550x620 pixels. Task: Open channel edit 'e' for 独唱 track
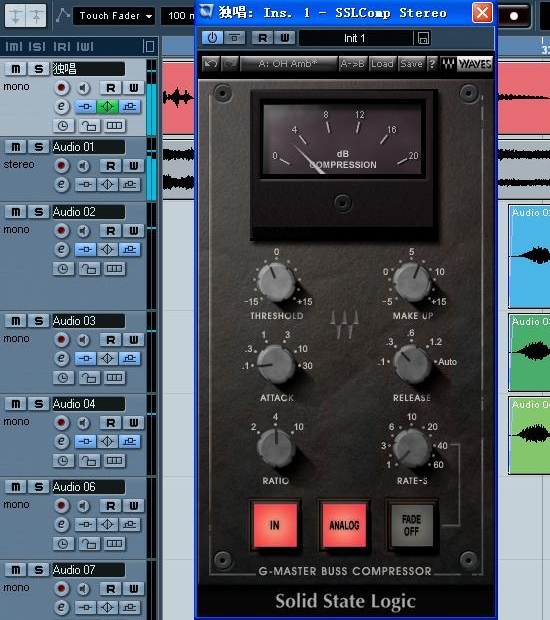click(x=61, y=106)
